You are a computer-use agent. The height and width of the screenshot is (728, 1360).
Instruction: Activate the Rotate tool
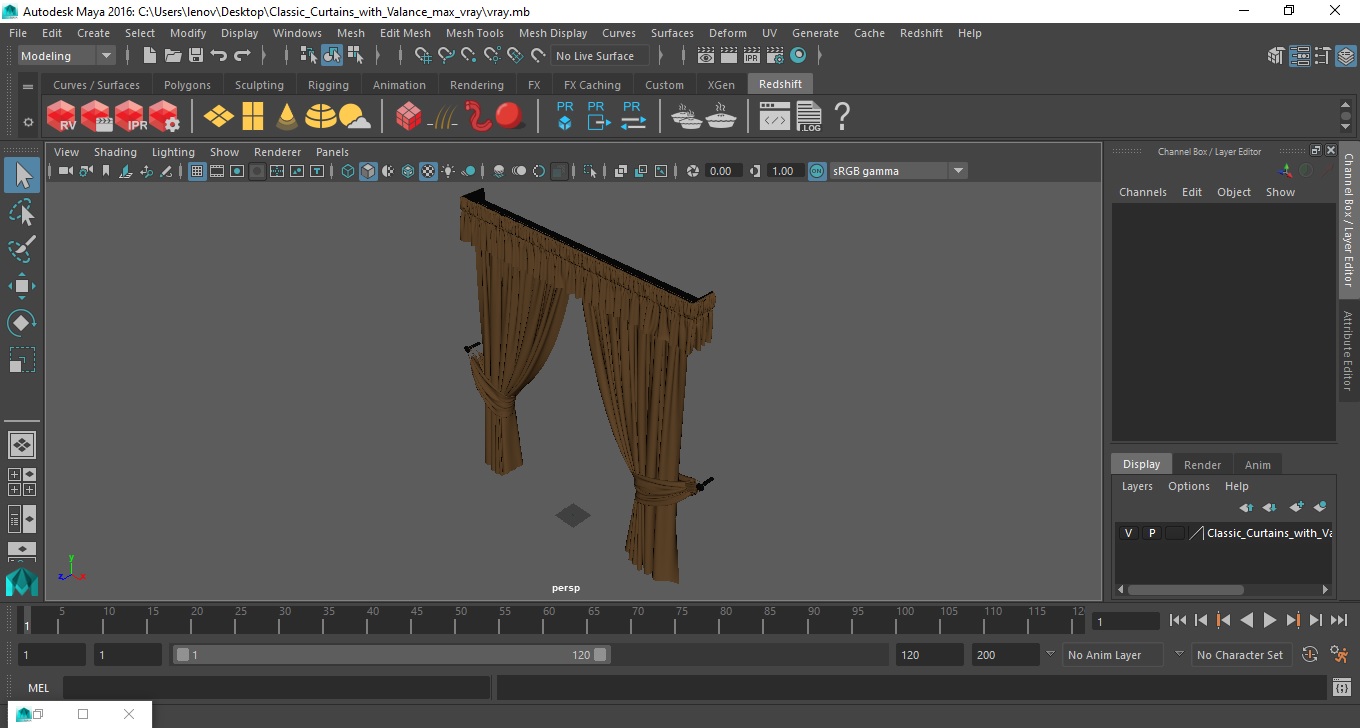point(22,322)
